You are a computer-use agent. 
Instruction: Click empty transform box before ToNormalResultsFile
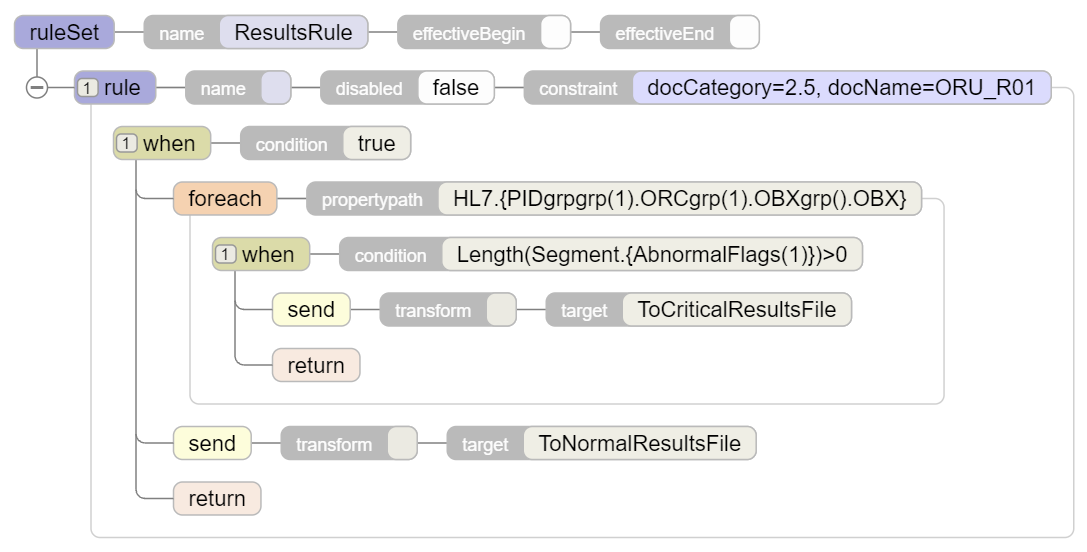coord(402,443)
